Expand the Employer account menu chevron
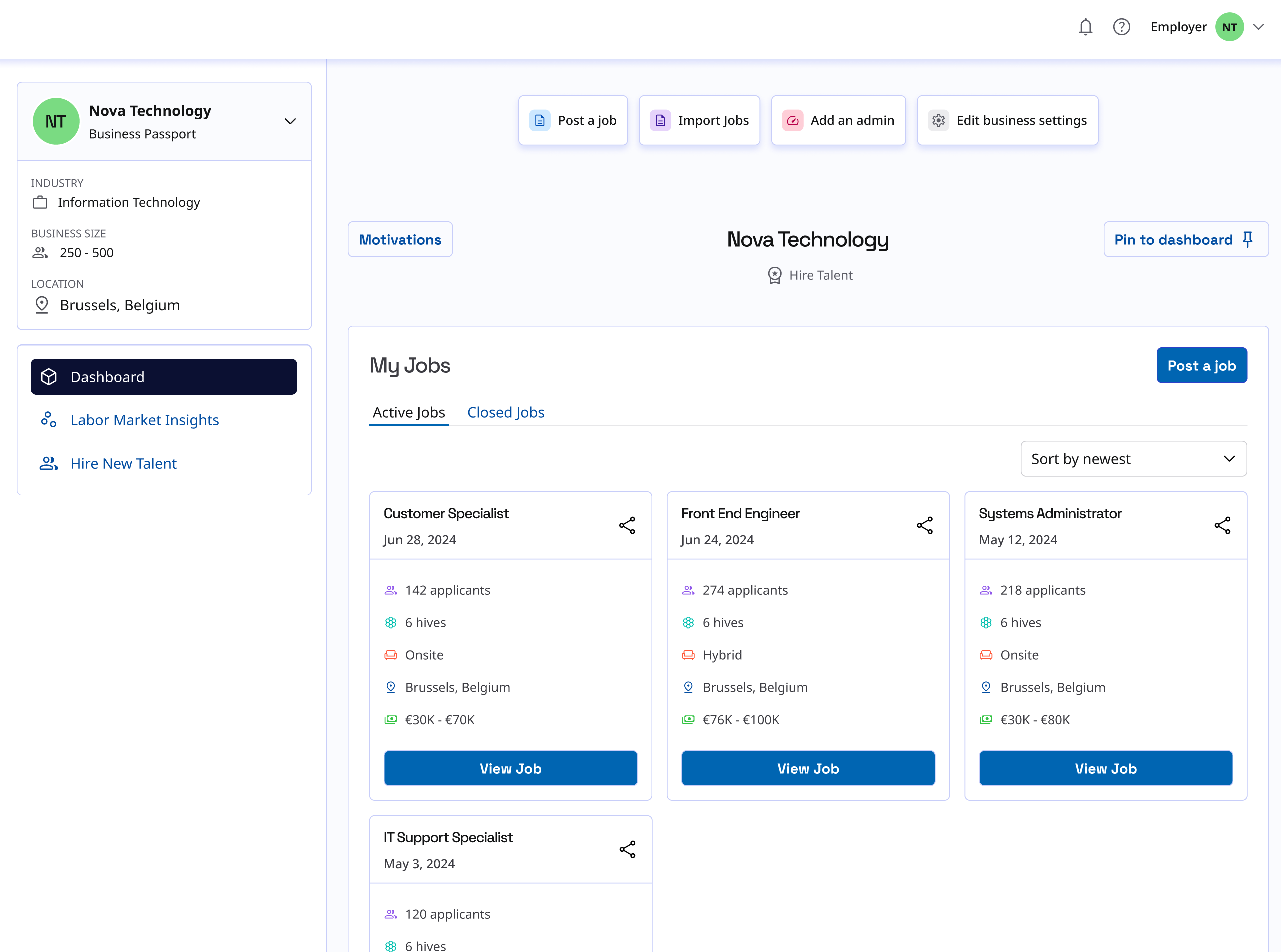Image resolution: width=1281 pixels, height=952 pixels. coord(1259,27)
